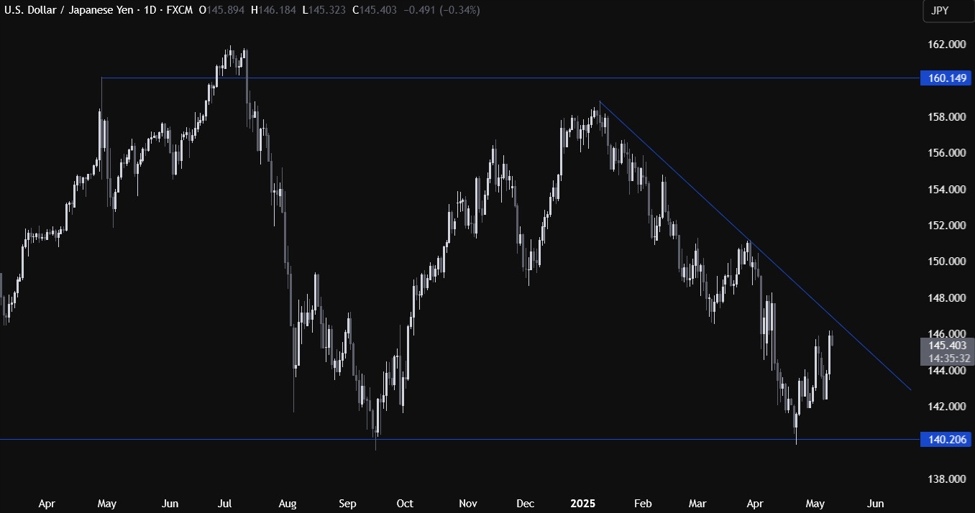Image resolution: width=975 pixels, height=513 pixels.
Task: Click the Nov label on time axis
Action: click(x=468, y=503)
